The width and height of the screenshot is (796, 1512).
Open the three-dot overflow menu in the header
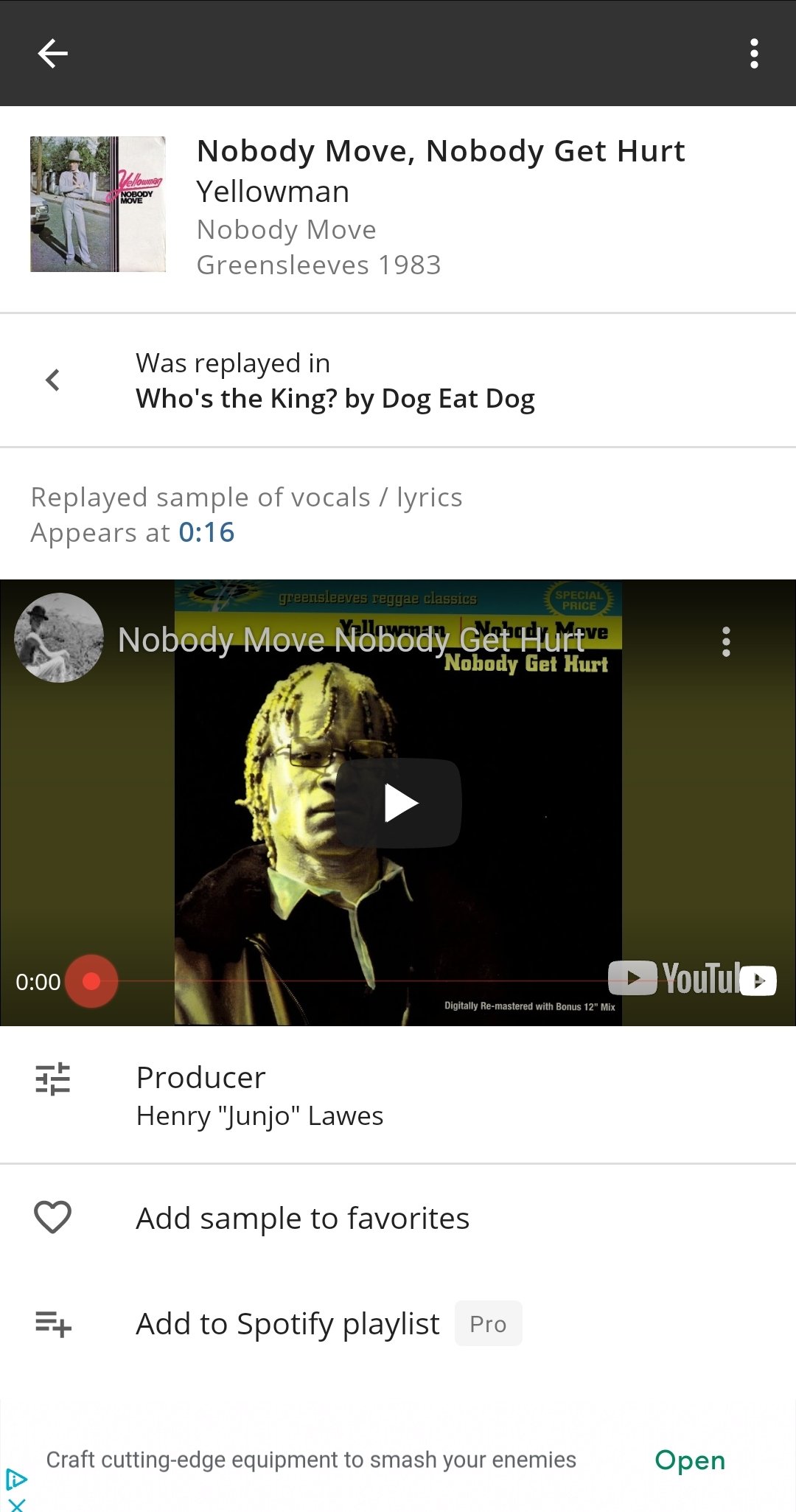[753, 53]
